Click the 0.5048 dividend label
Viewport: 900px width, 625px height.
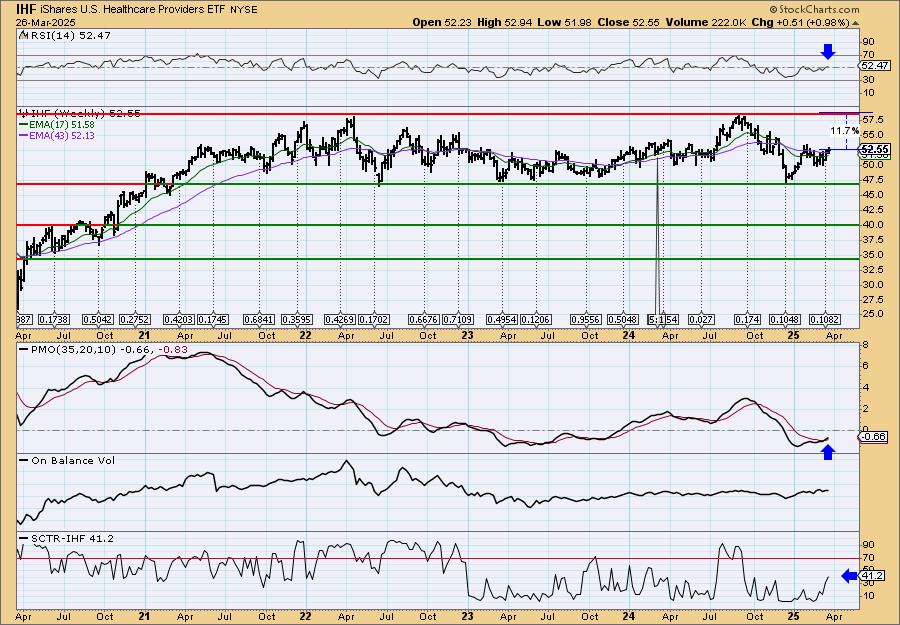tap(623, 319)
